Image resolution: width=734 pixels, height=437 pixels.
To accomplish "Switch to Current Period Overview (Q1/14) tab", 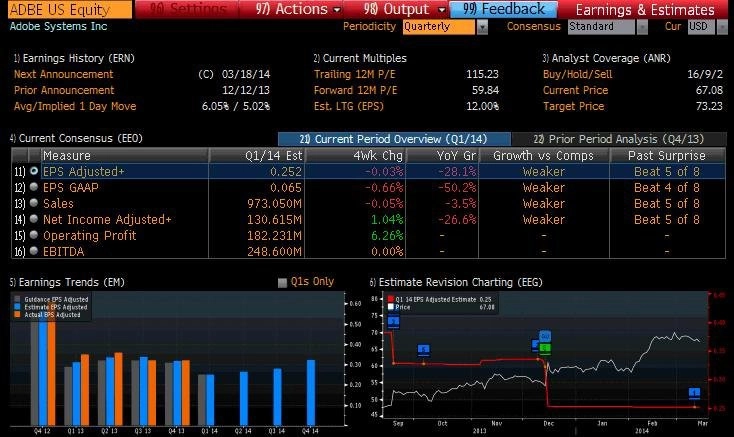I will (x=394, y=139).
